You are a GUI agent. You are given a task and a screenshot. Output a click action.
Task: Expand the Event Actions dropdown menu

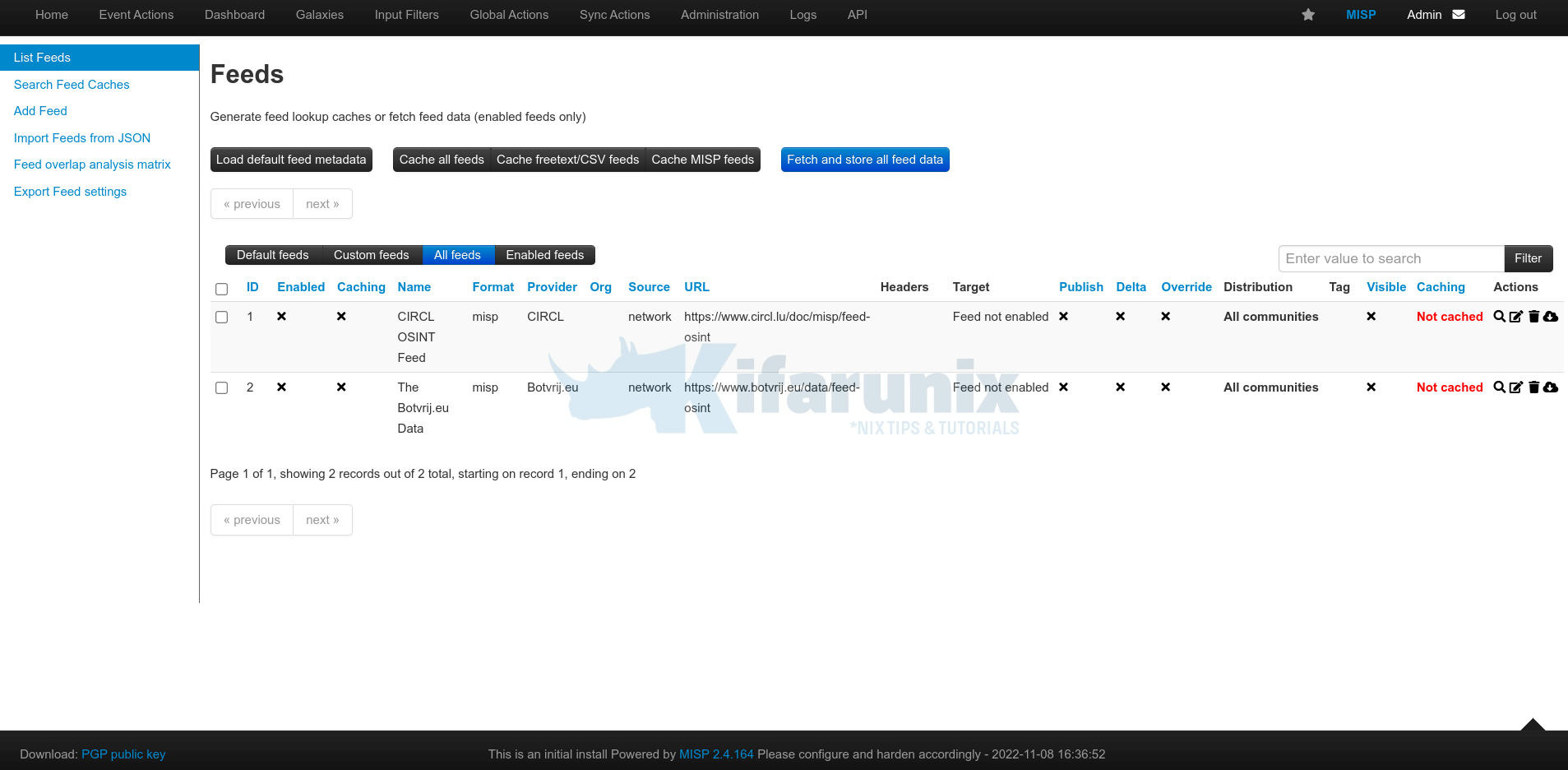pyautogui.click(x=136, y=15)
